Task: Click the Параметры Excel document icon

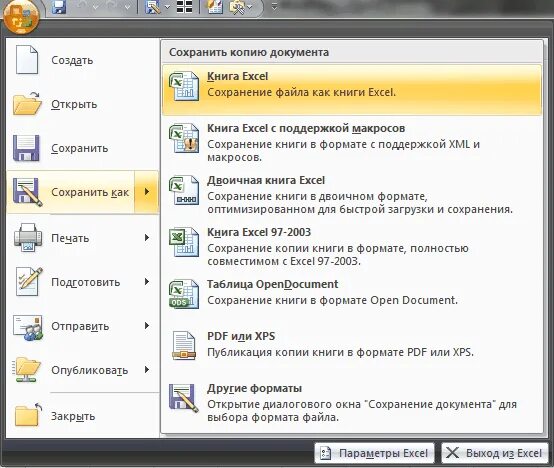Action: click(325, 453)
